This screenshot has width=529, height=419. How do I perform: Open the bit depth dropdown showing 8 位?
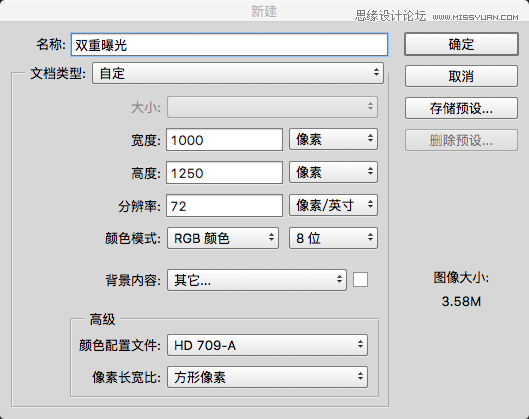tap(333, 238)
